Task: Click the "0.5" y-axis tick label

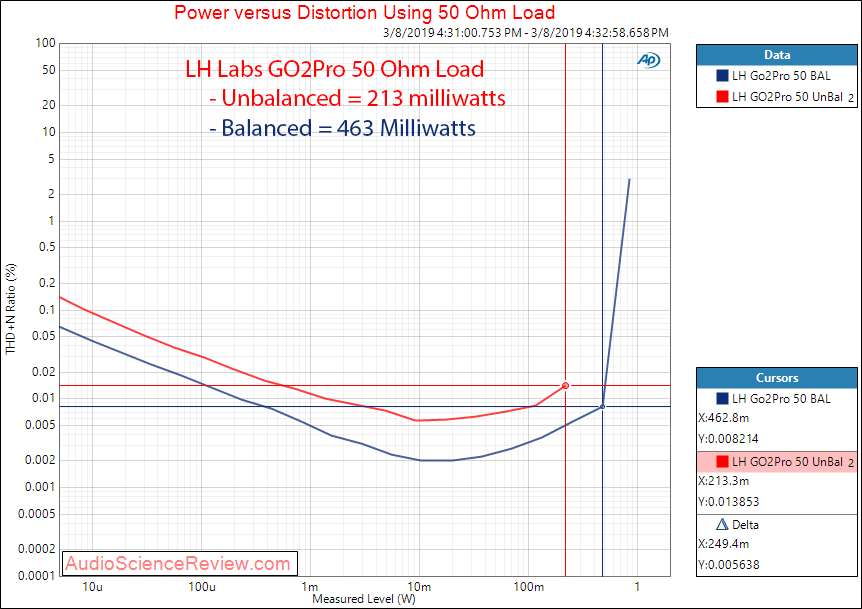Action: pos(47,247)
